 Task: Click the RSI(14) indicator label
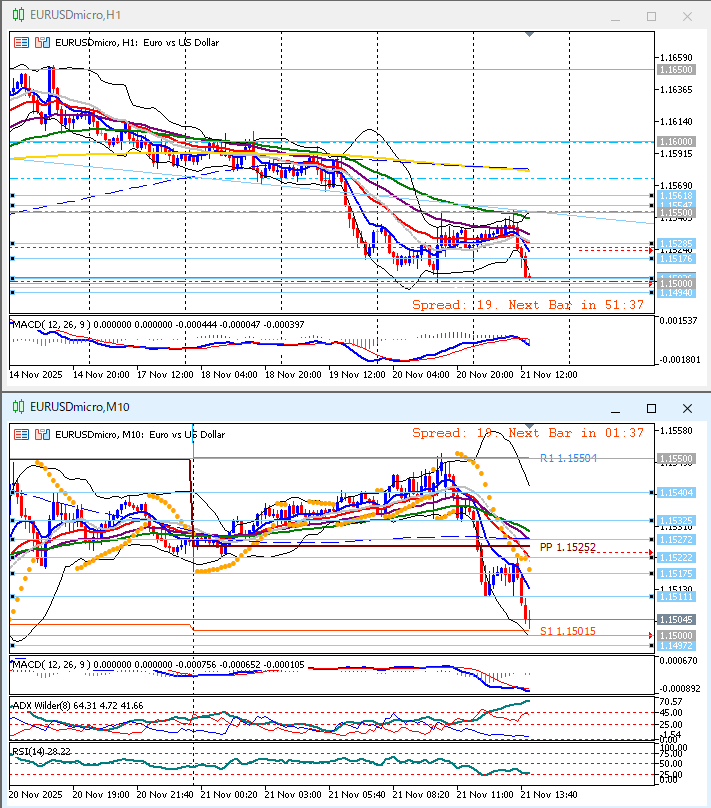(x=28, y=750)
